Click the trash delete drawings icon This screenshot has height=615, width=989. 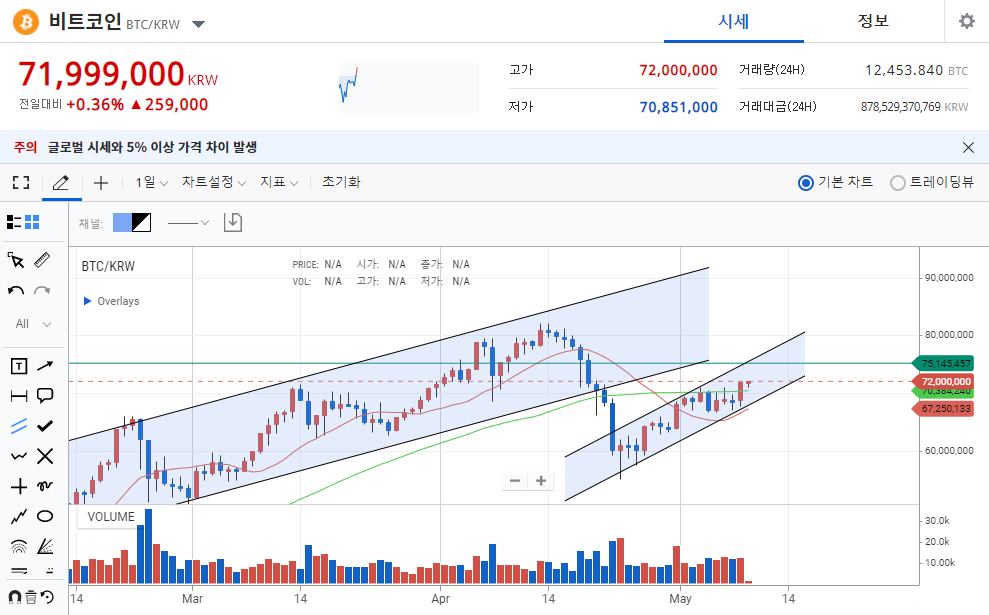[31, 597]
